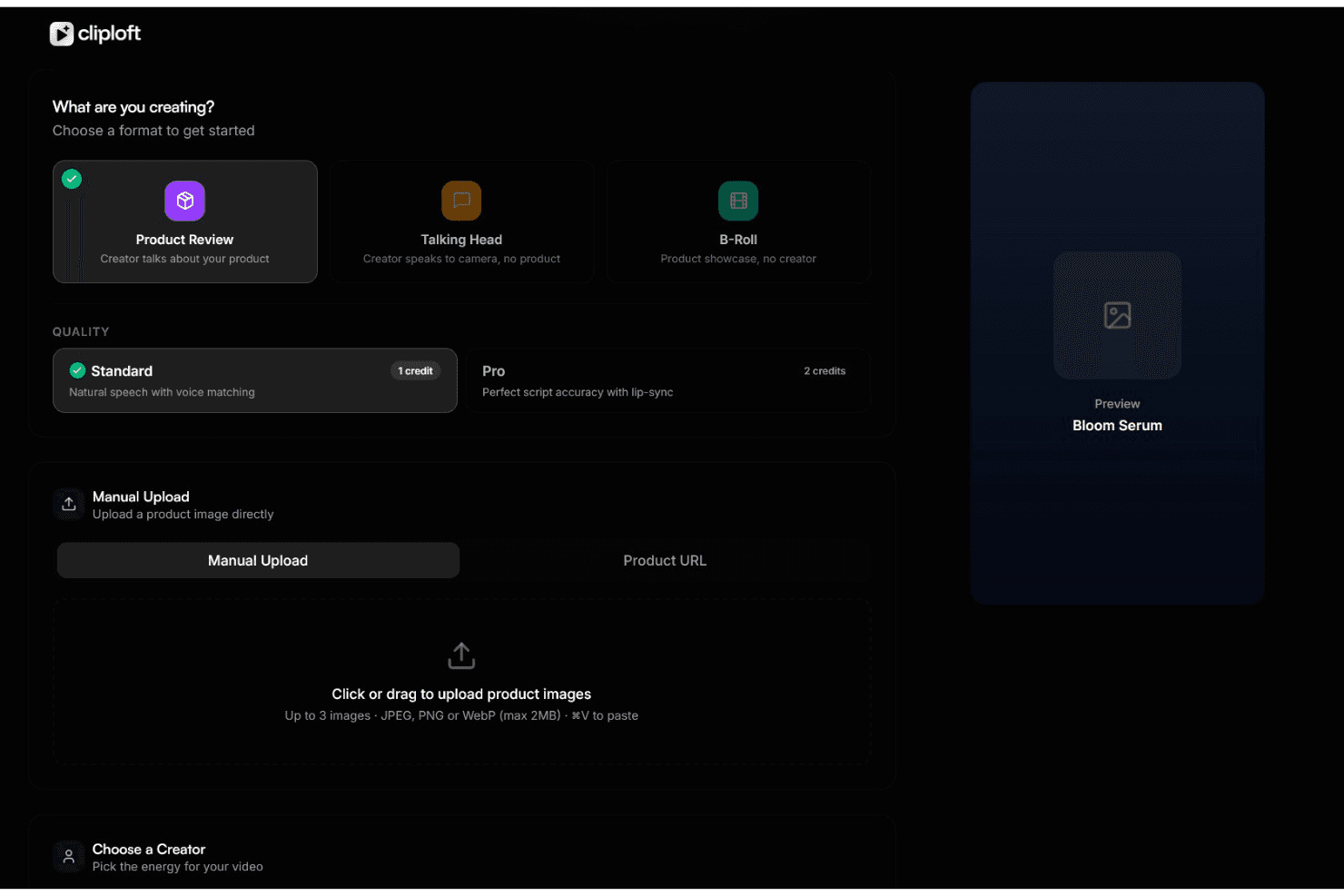Click the "What are you creating?" heading
Viewport: 1344px width, 896px height.
pos(133,107)
